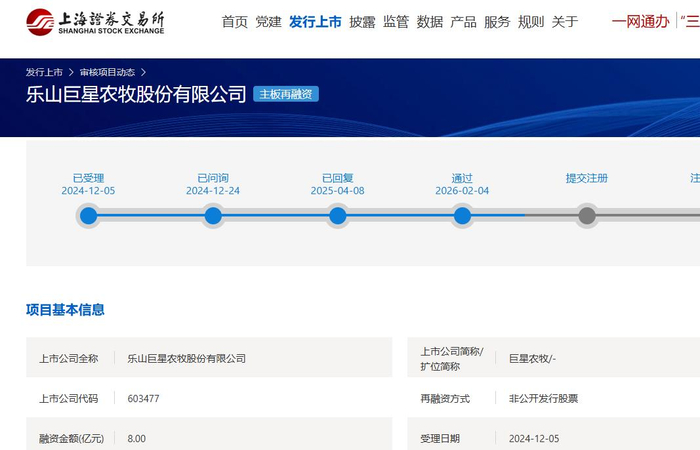
Task: Click the 通过 timeline dot
Action: click(462, 216)
